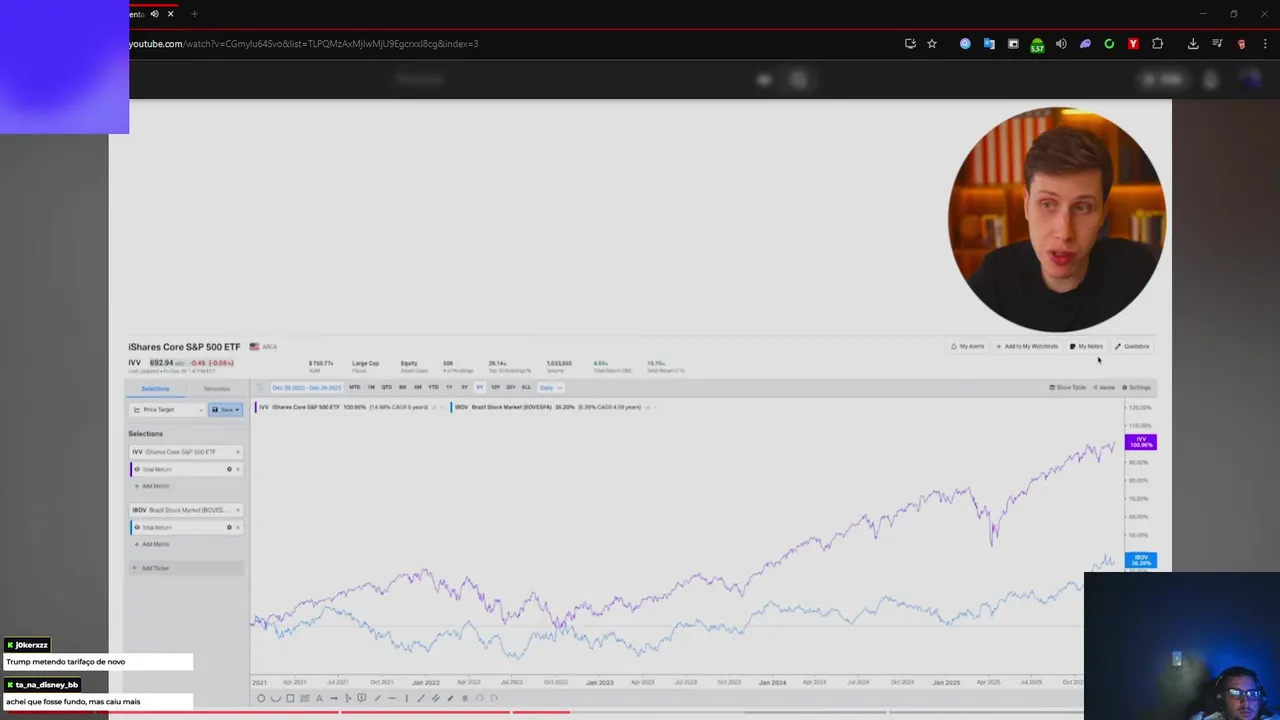Select the 20Y time range
Image resolution: width=1280 pixels, height=720 pixels.
pyautogui.click(x=510, y=387)
